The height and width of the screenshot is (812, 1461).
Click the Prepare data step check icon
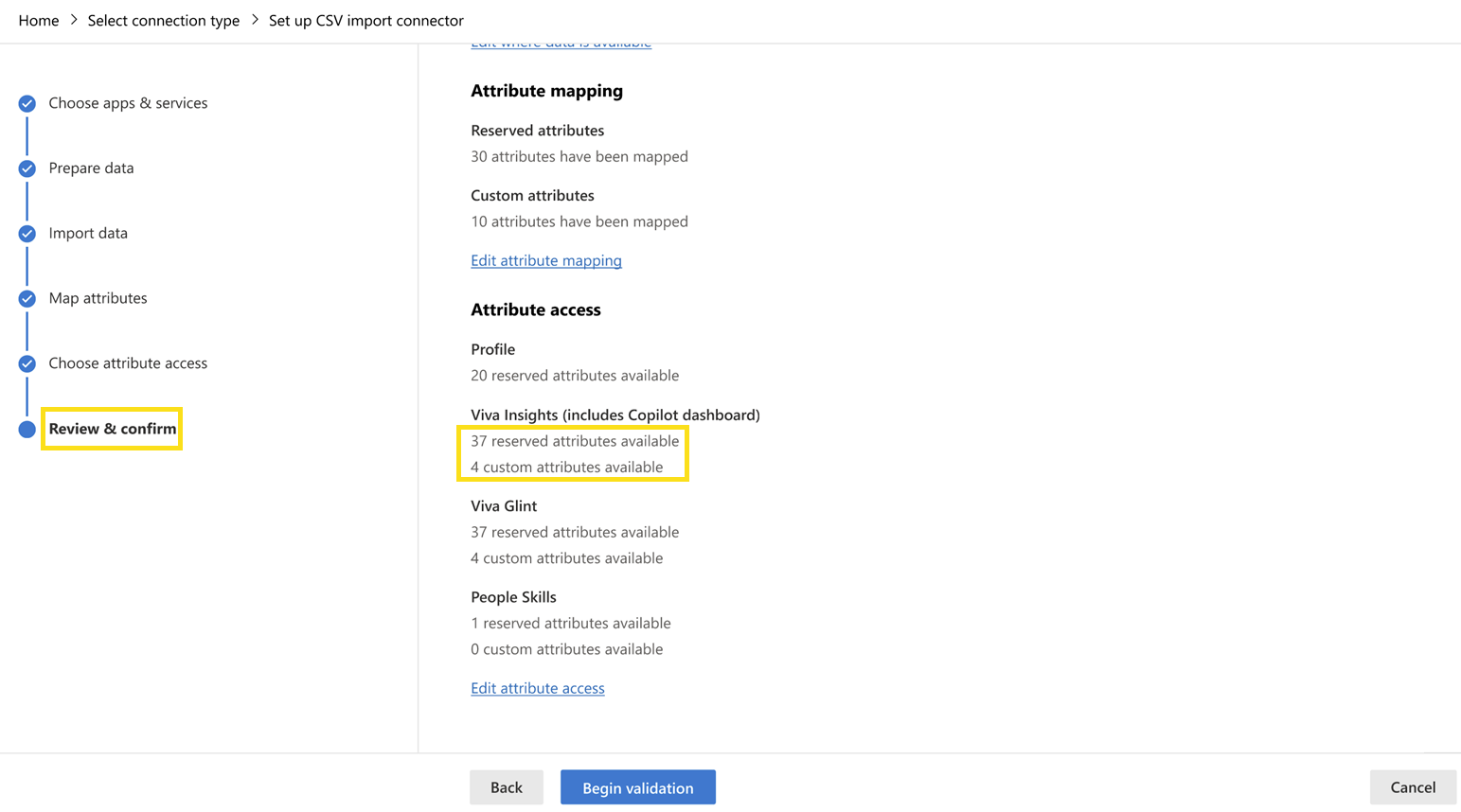click(x=27, y=168)
